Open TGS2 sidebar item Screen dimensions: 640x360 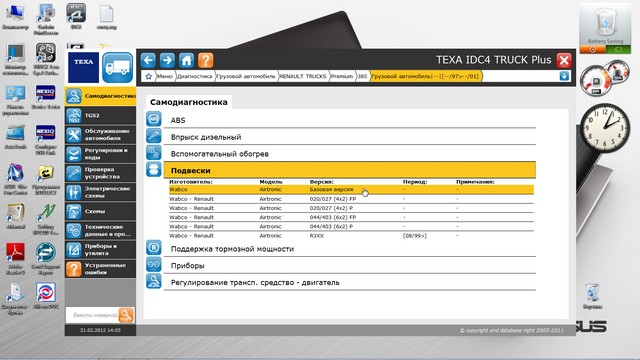(x=100, y=116)
